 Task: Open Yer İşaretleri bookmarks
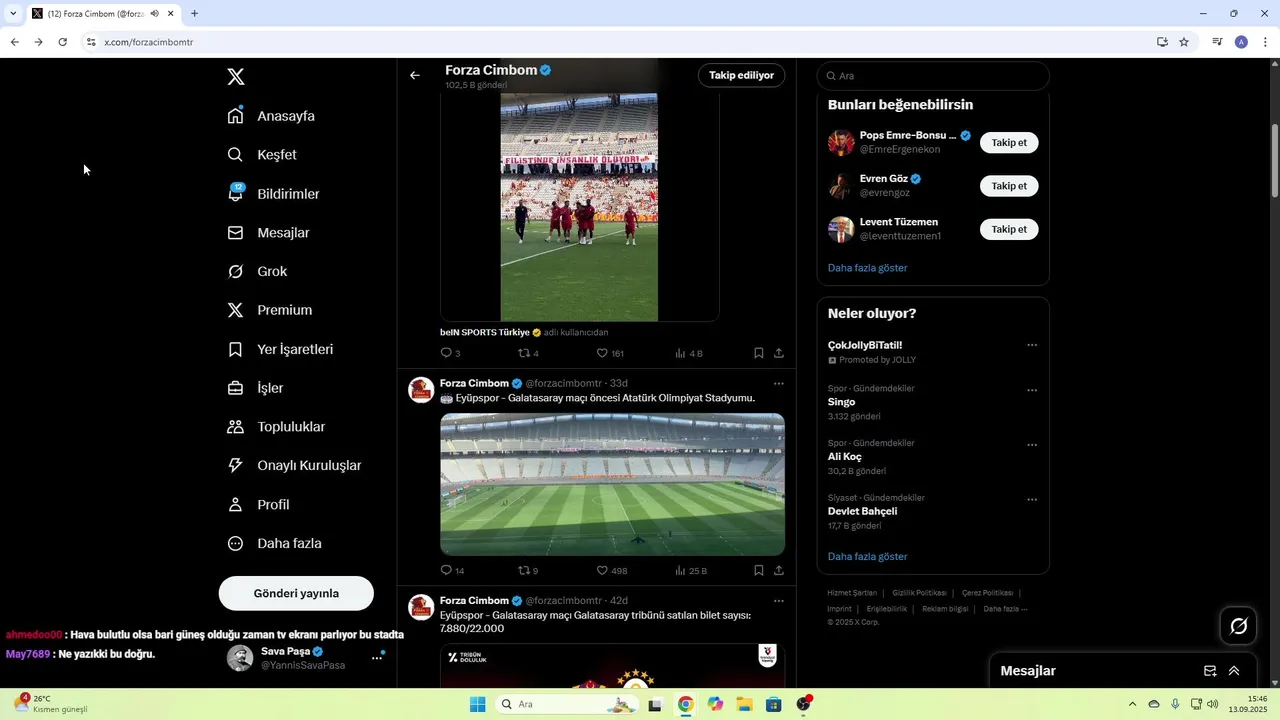(x=281, y=349)
